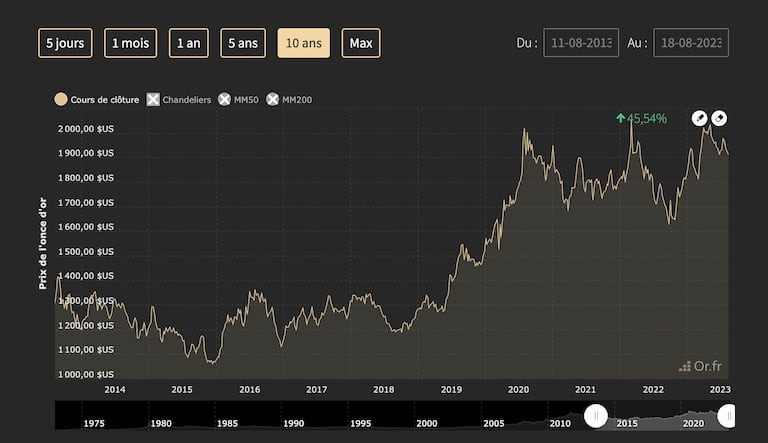
Task: Click the green percentage change arrow
Action: point(620,118)
